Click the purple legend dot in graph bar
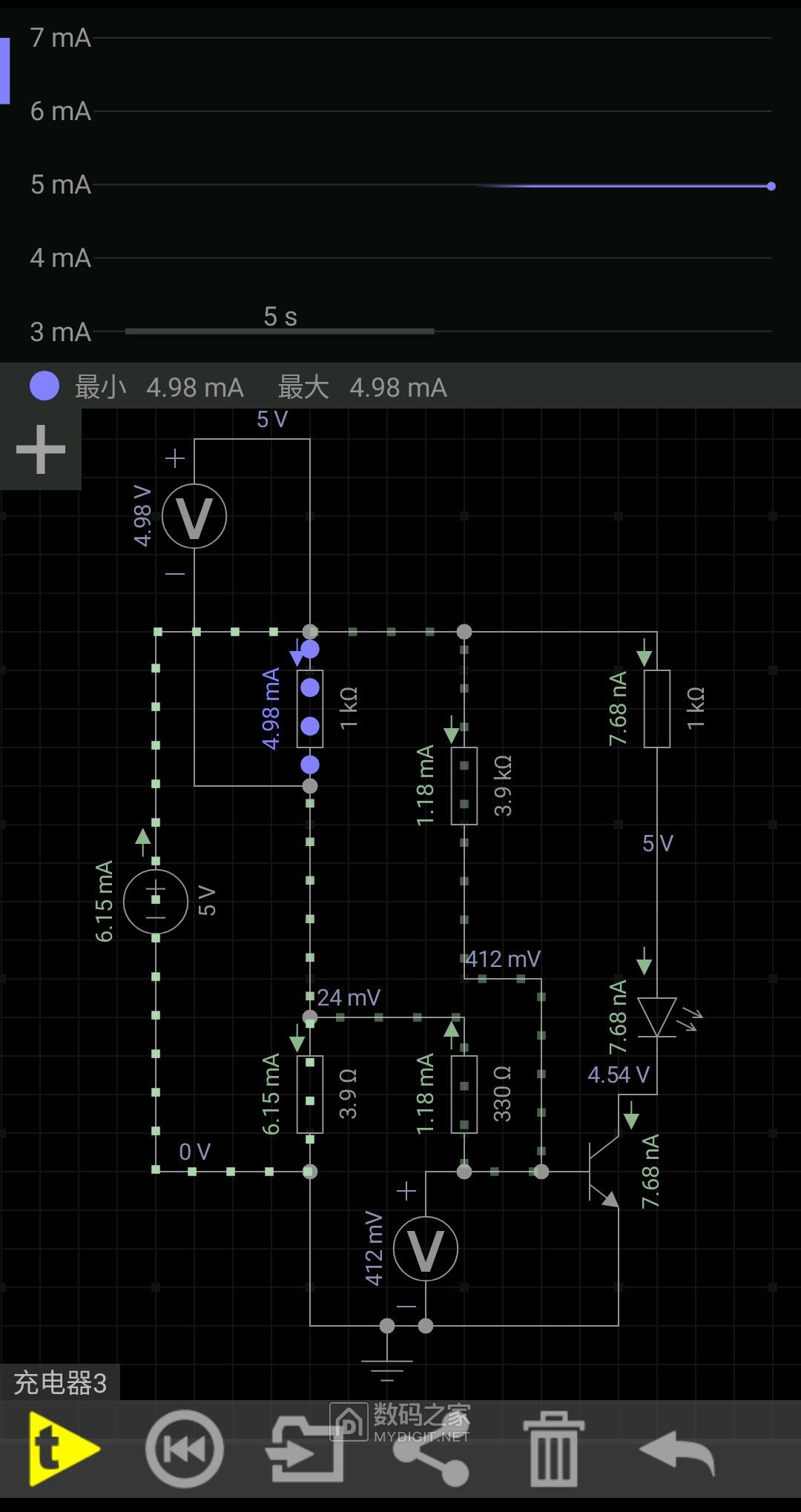 44,386
